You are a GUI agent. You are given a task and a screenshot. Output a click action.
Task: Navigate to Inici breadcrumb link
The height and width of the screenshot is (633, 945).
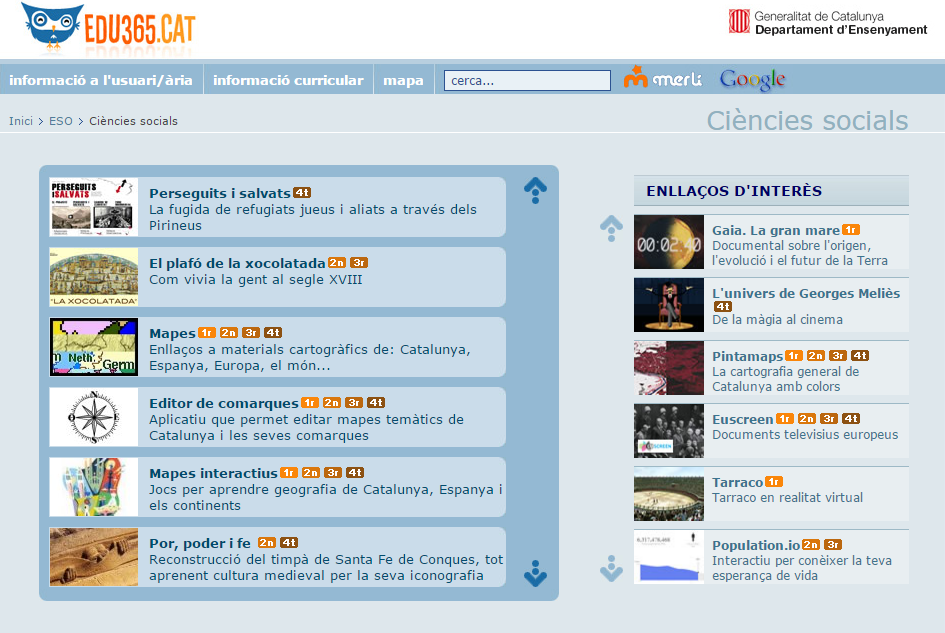[21, 121]
